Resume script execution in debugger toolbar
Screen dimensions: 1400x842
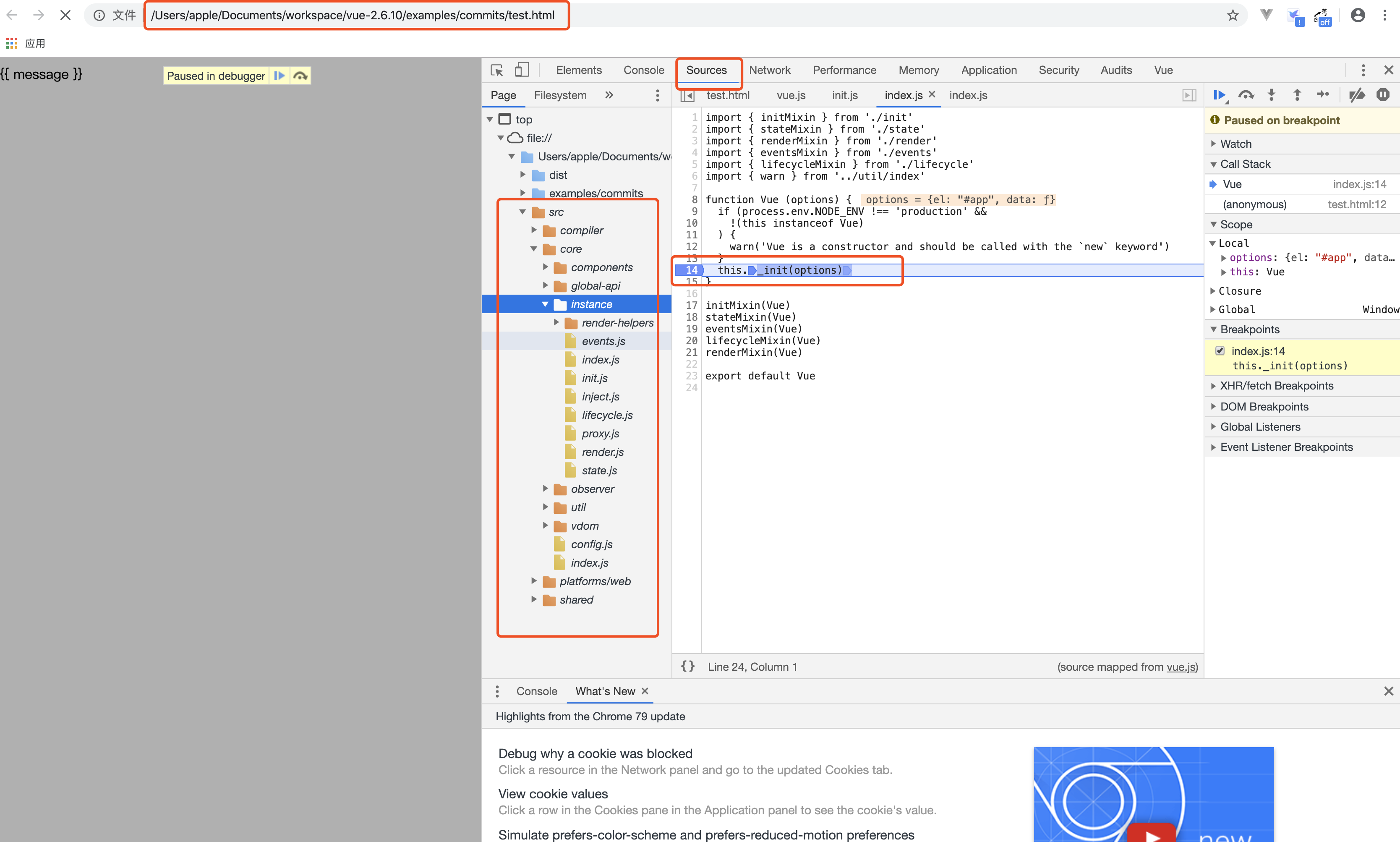click(x=1218, y=95)
